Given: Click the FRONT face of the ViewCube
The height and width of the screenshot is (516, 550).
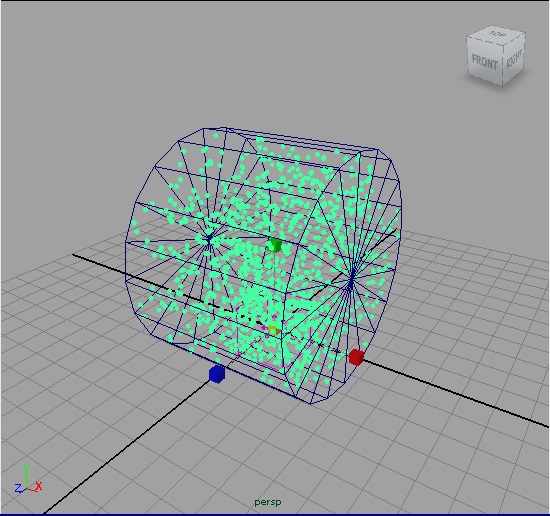Looking at the screenshot, I should point(484,62).
